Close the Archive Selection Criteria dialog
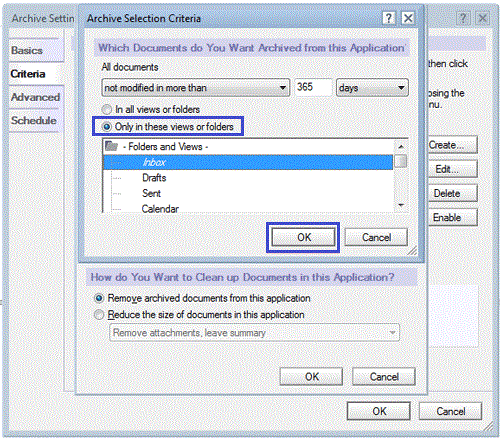Screen dimensions: 500x438 pyautogui.click(x=408, y=18)
